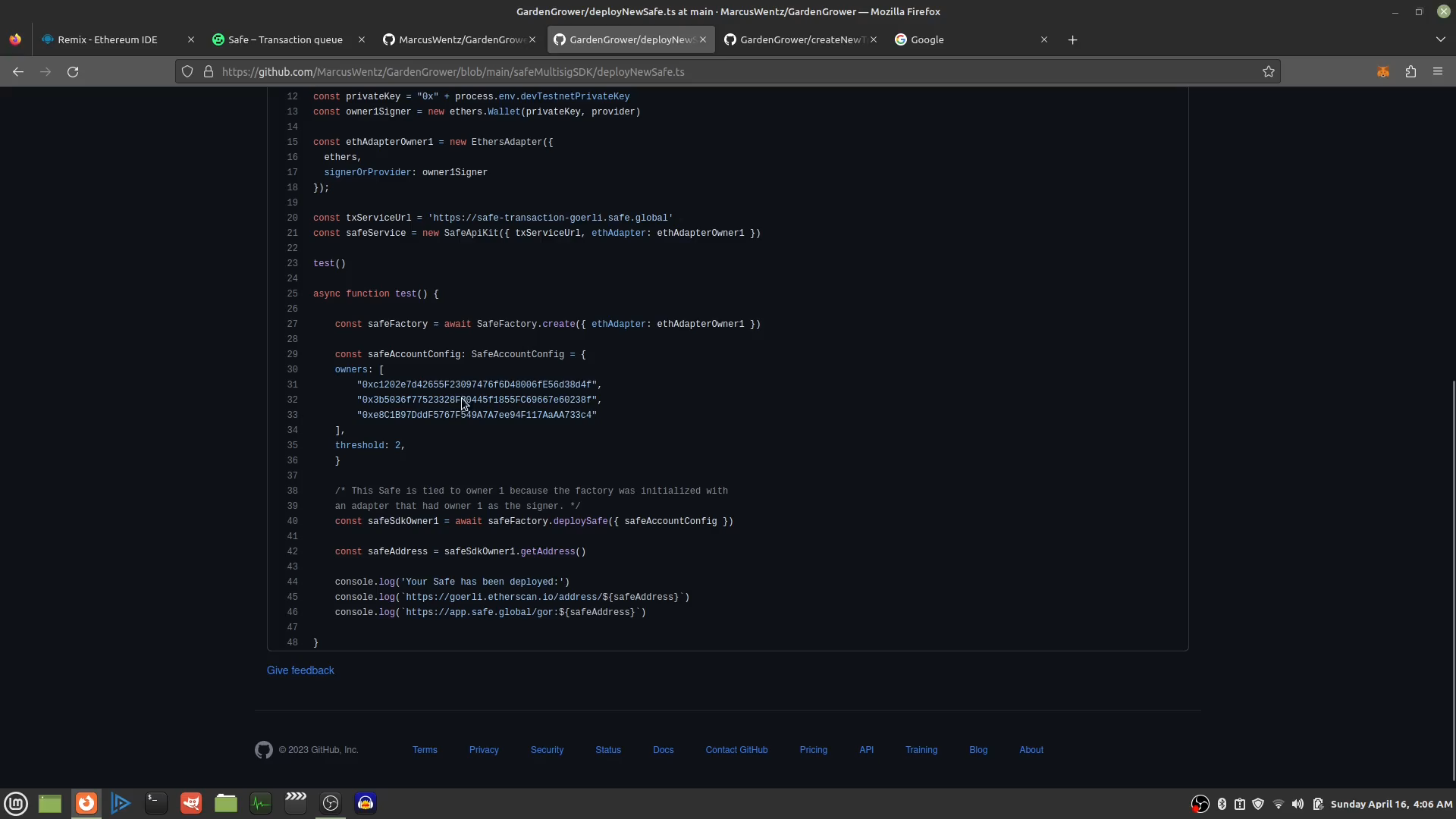Image resolution: width=1456 pixels, height=819 pixels.
Task: Click the GitHub logo in footer
Action: [264, 750]
